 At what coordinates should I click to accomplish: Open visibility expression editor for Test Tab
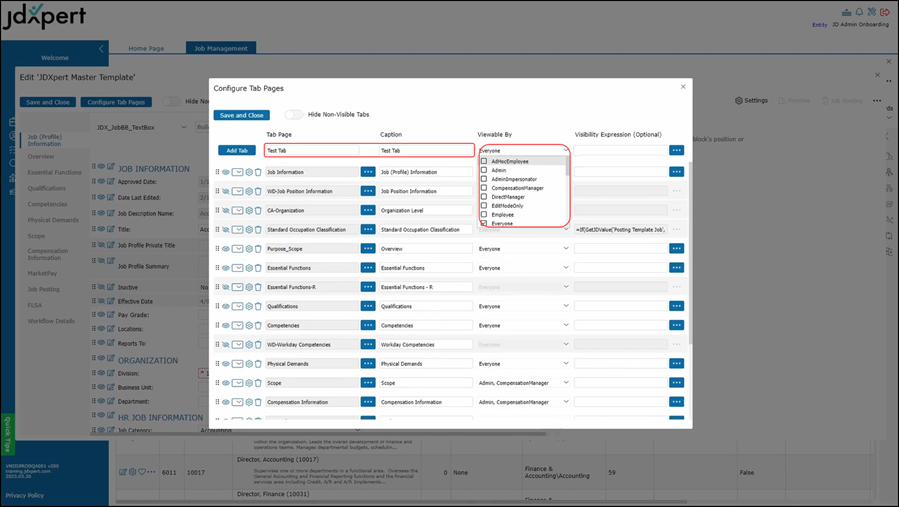pyautogui.click(x=677, y=150)
